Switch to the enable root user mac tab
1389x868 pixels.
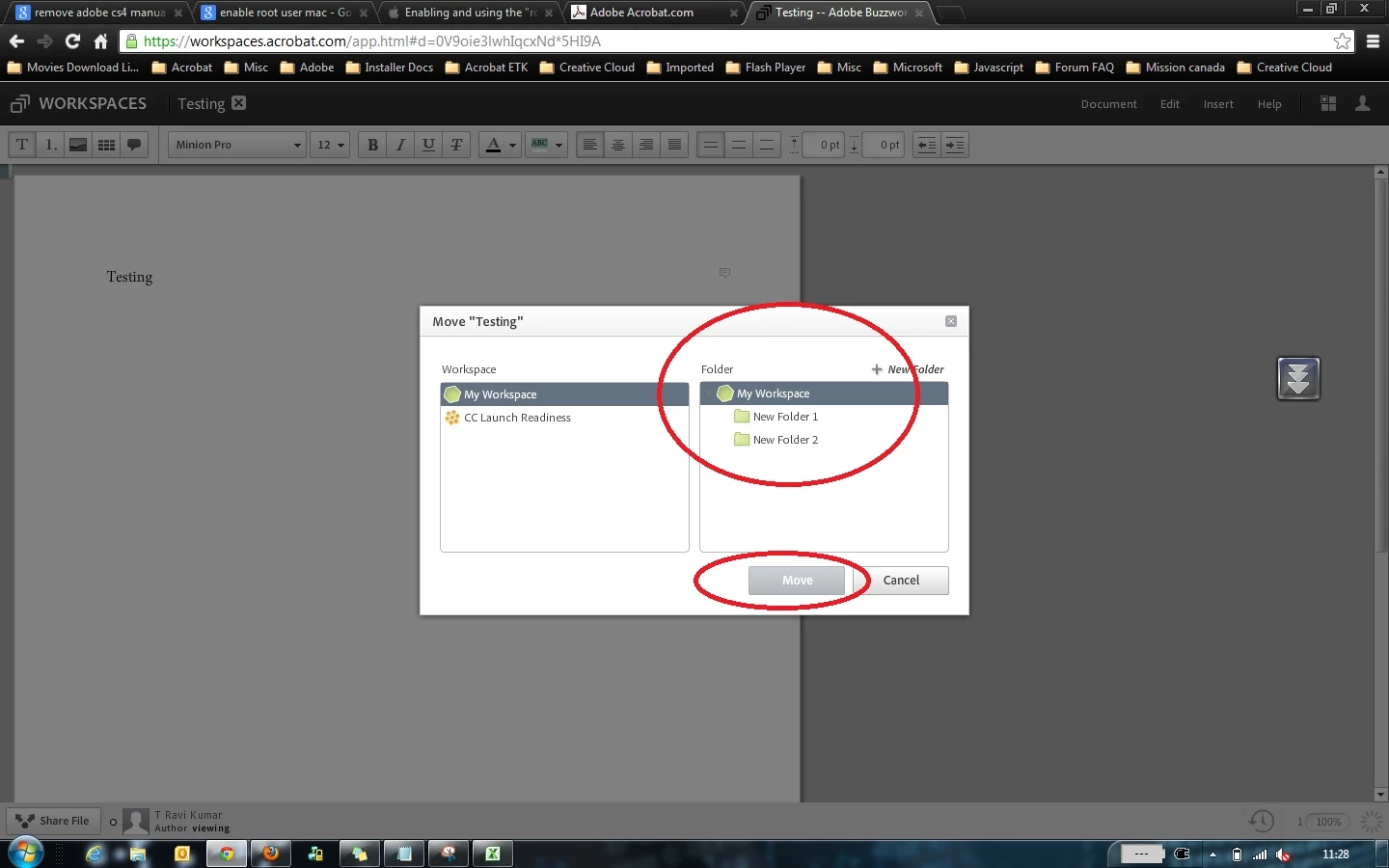(x=284, y=13)
